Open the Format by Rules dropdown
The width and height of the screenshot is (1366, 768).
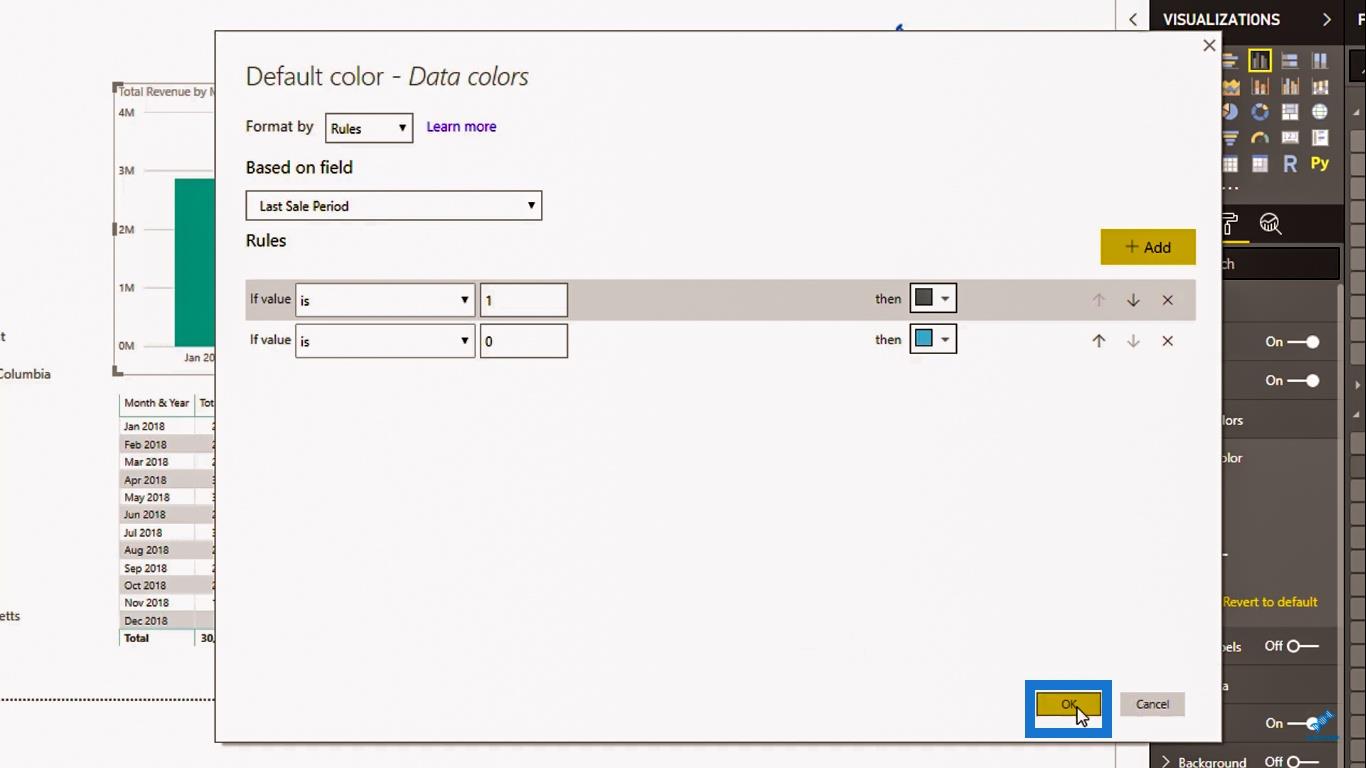(x=369, y=128)
